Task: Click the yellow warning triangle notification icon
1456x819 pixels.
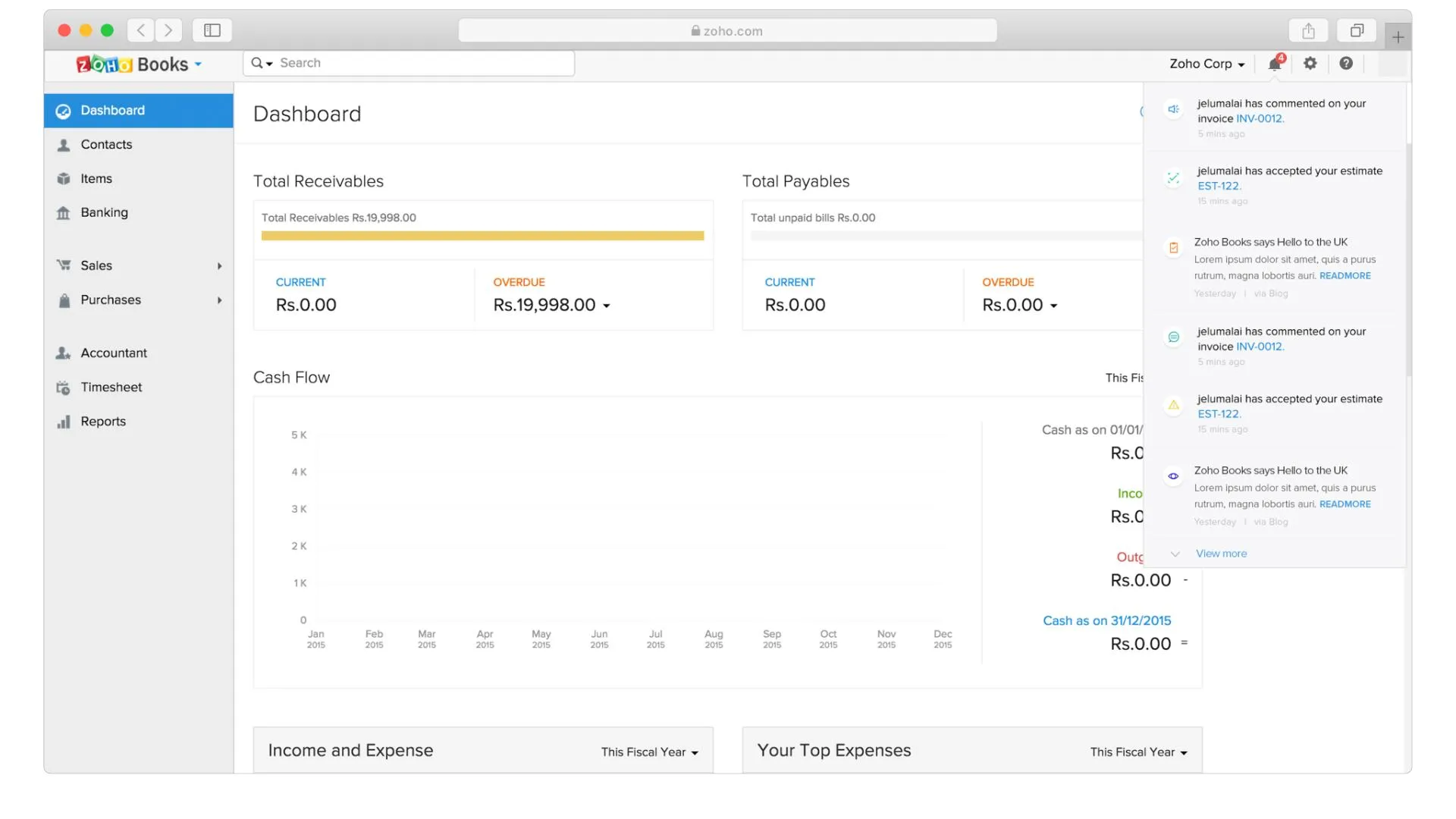Action: 1173,405
